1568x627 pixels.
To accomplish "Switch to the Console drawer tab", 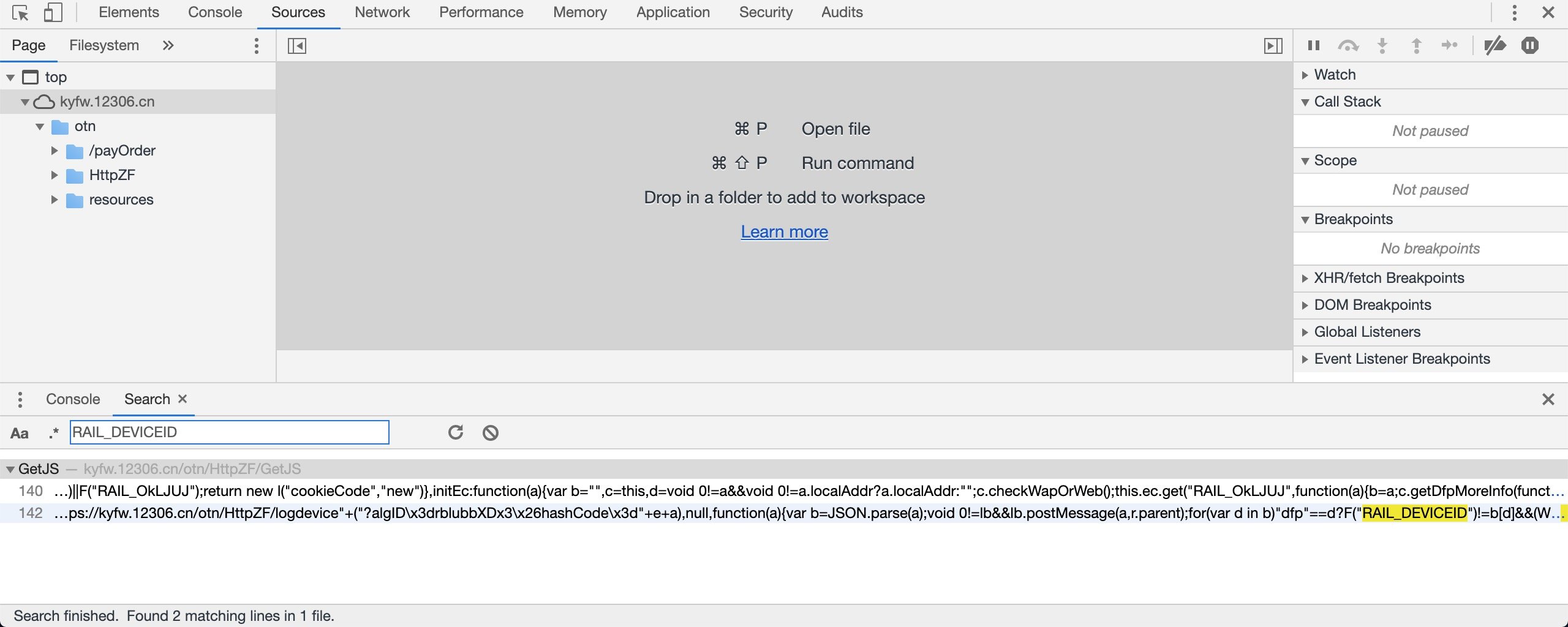I will click(x=72, y=399).
